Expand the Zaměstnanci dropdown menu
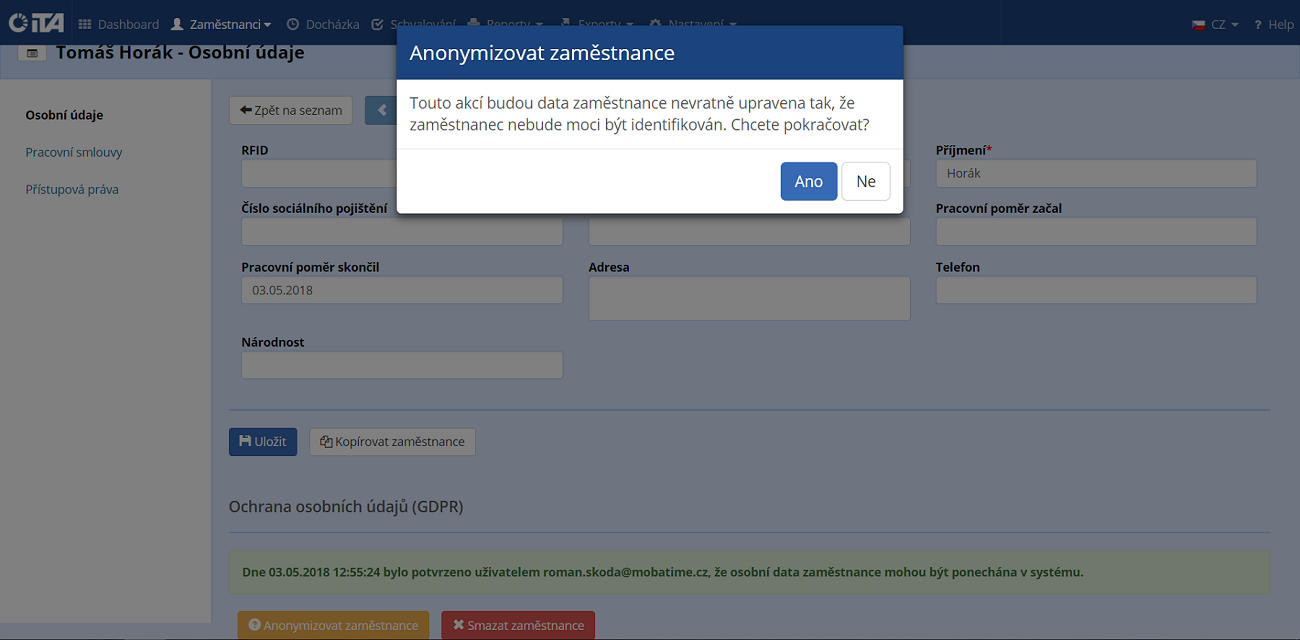The image size is (1300, 640). coord(221,24)
